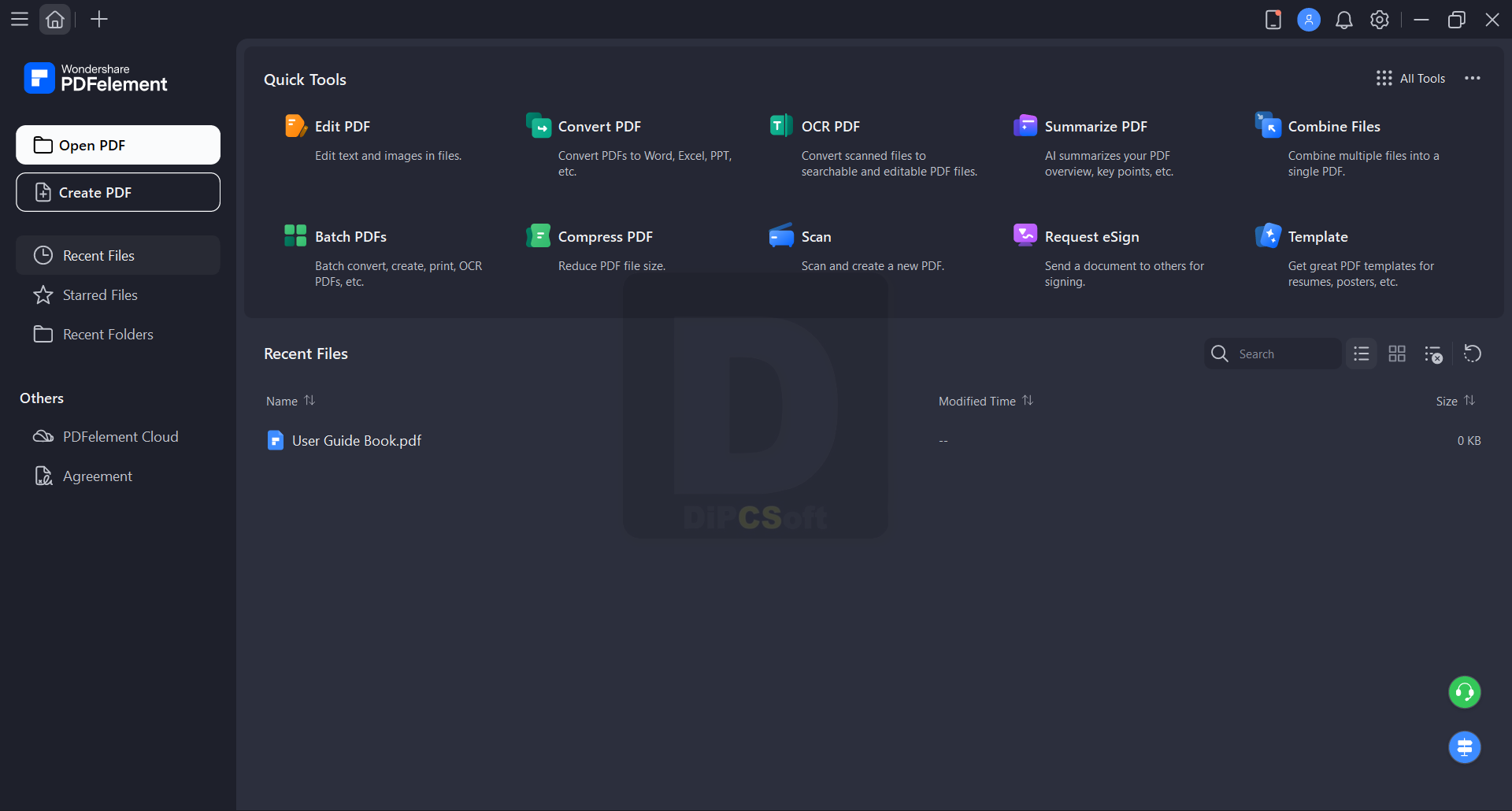The height and width of the screenshot is (811, 1512).
Task: Click the Template tool icon
Action: click(1269, 235)
